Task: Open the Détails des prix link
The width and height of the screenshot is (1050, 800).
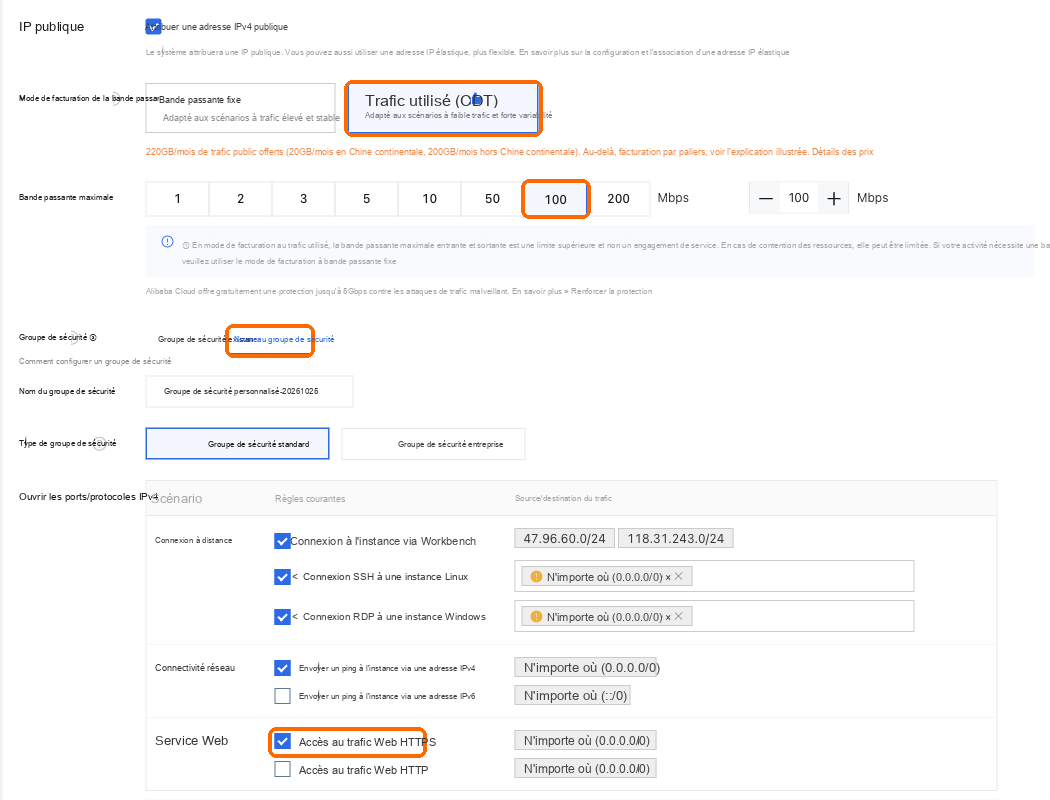Action: point(842,152)
